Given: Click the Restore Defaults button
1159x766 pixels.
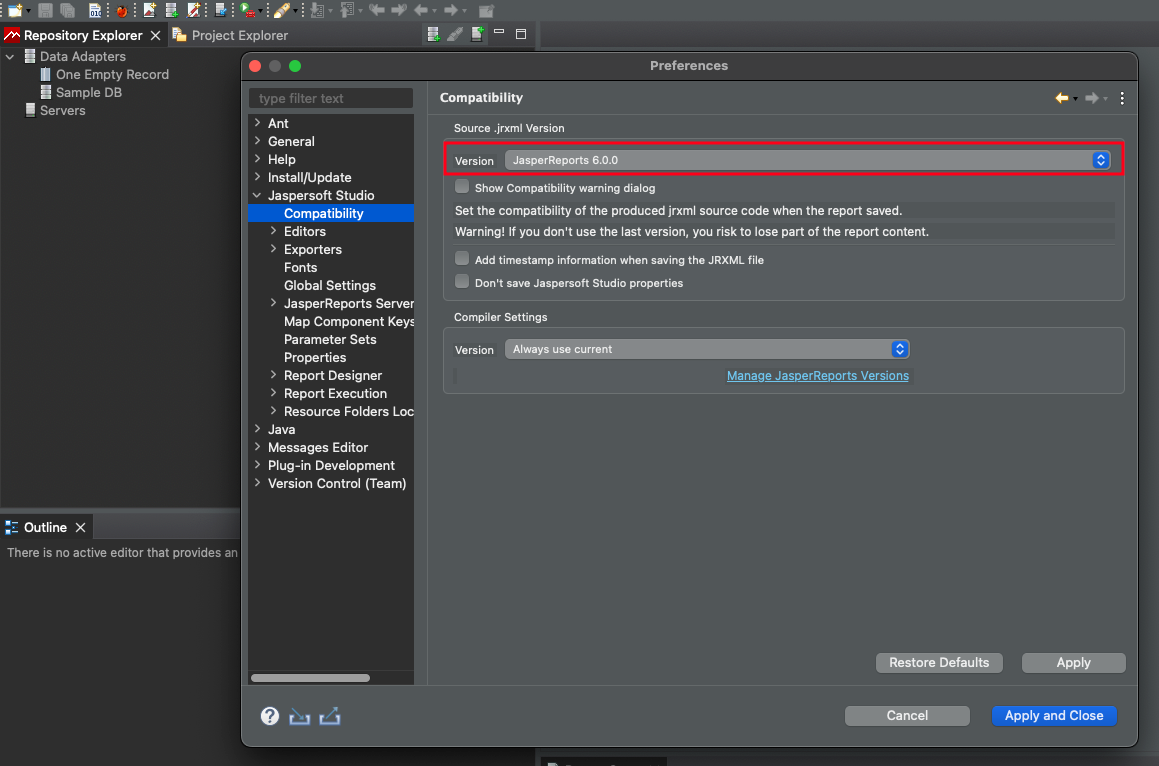Looking at the screenshot, I should pos(939,662).
